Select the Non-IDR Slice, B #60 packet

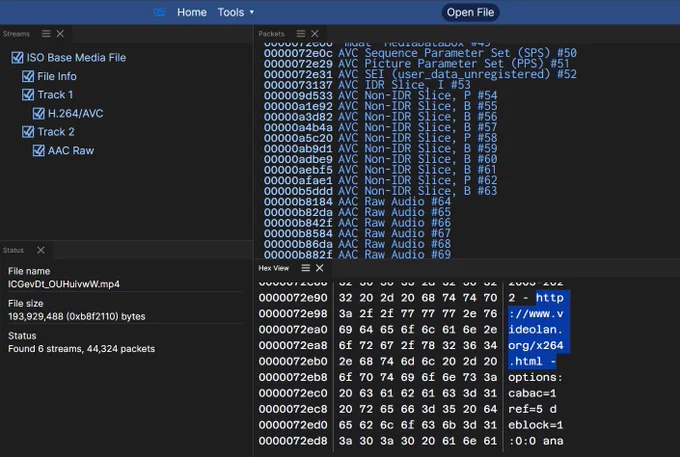380,159
